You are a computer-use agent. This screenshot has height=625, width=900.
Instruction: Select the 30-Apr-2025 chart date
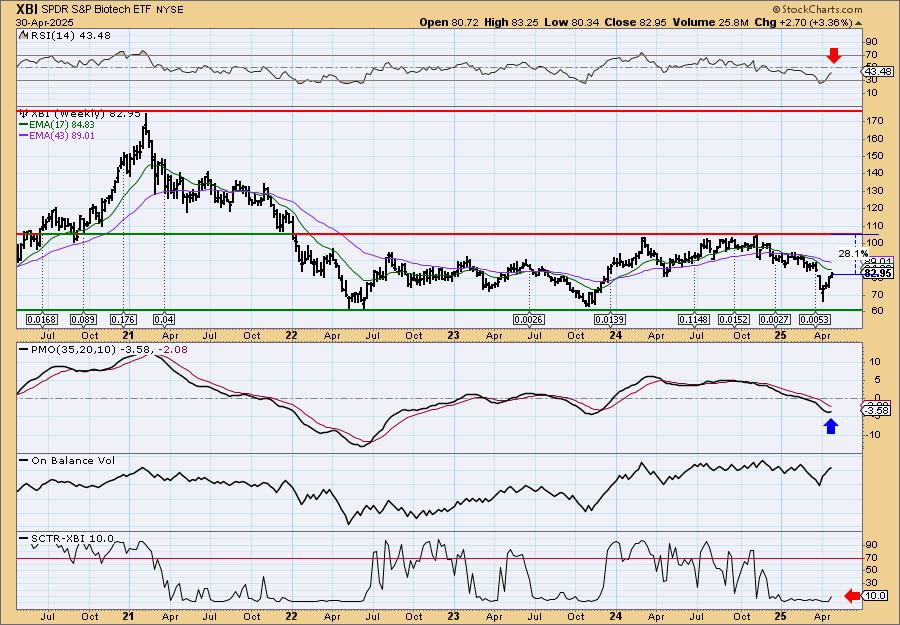click(x=43, y=22)
